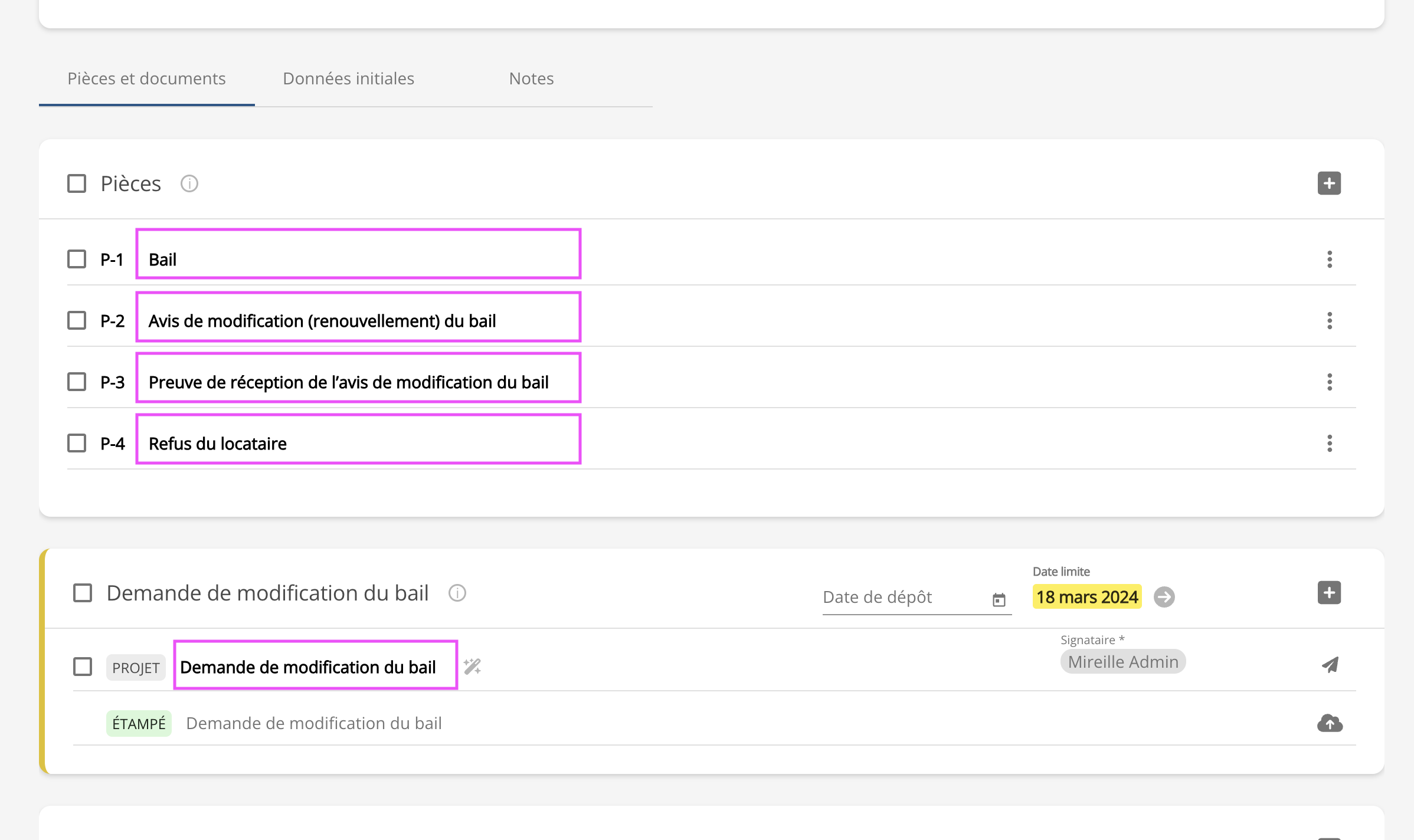Click the plus icon in Demande de modification header
The height and width of the screenshot is (840, 1414).
pos(1329,593)
